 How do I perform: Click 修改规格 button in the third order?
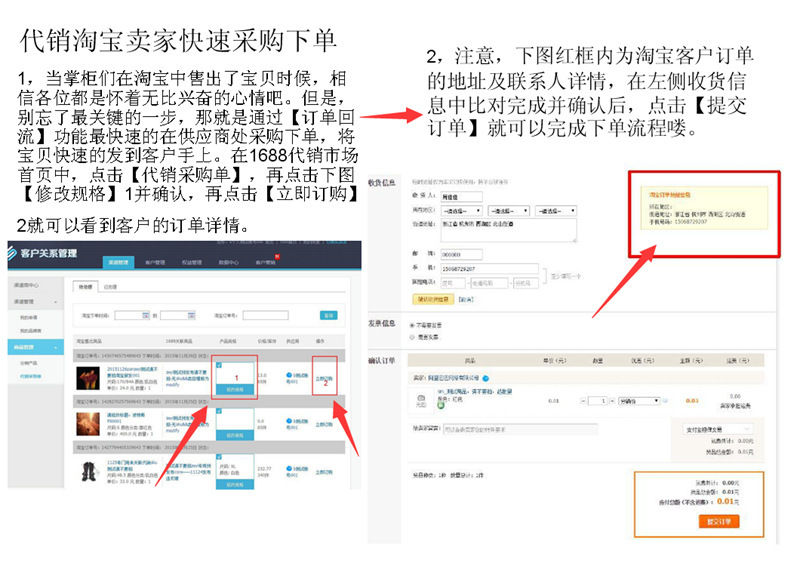(235, 484)
